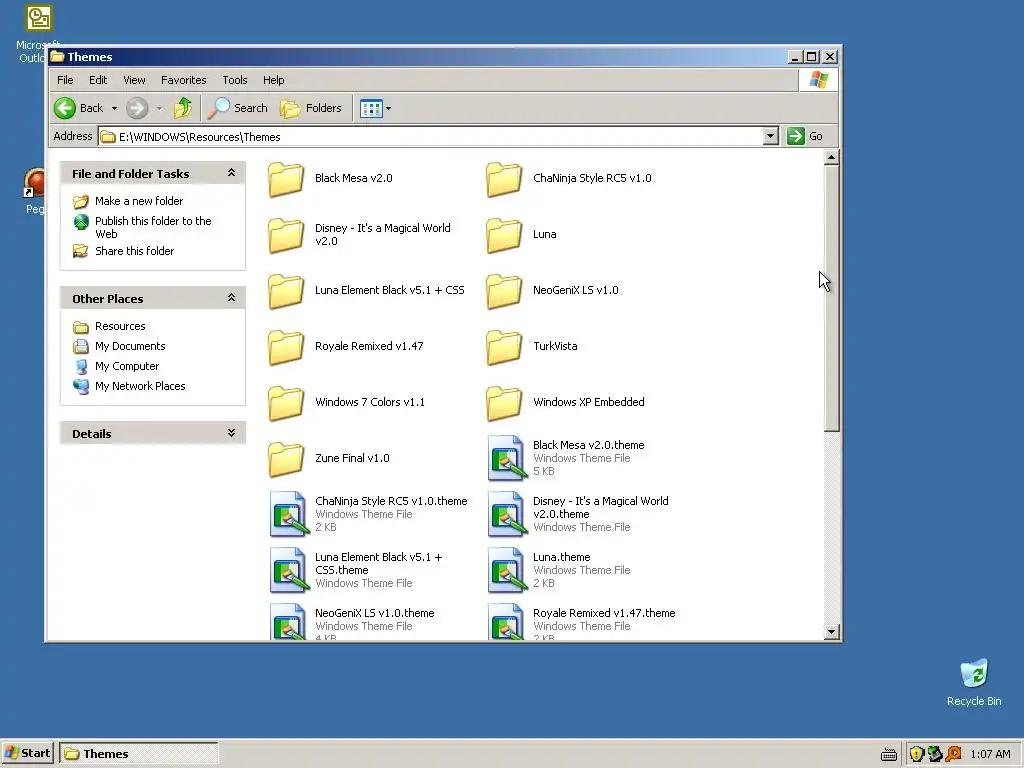The image size is (1024, 768).
Task: Open the Search pane
Action: (237, 108)
